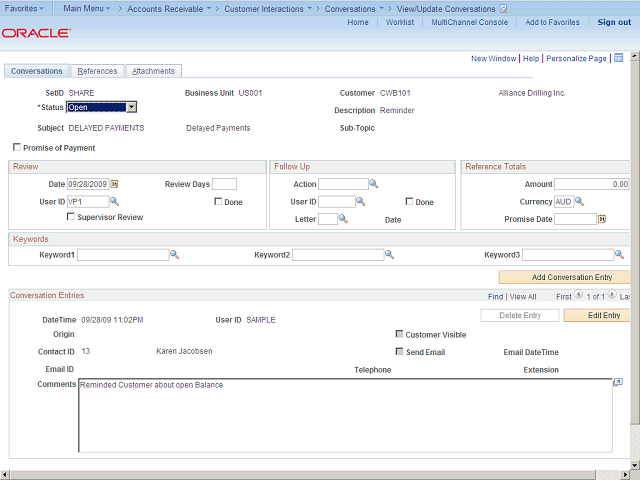Click the Keyword1 lookup icon
The image size is (640, 480).
(174, 255)
